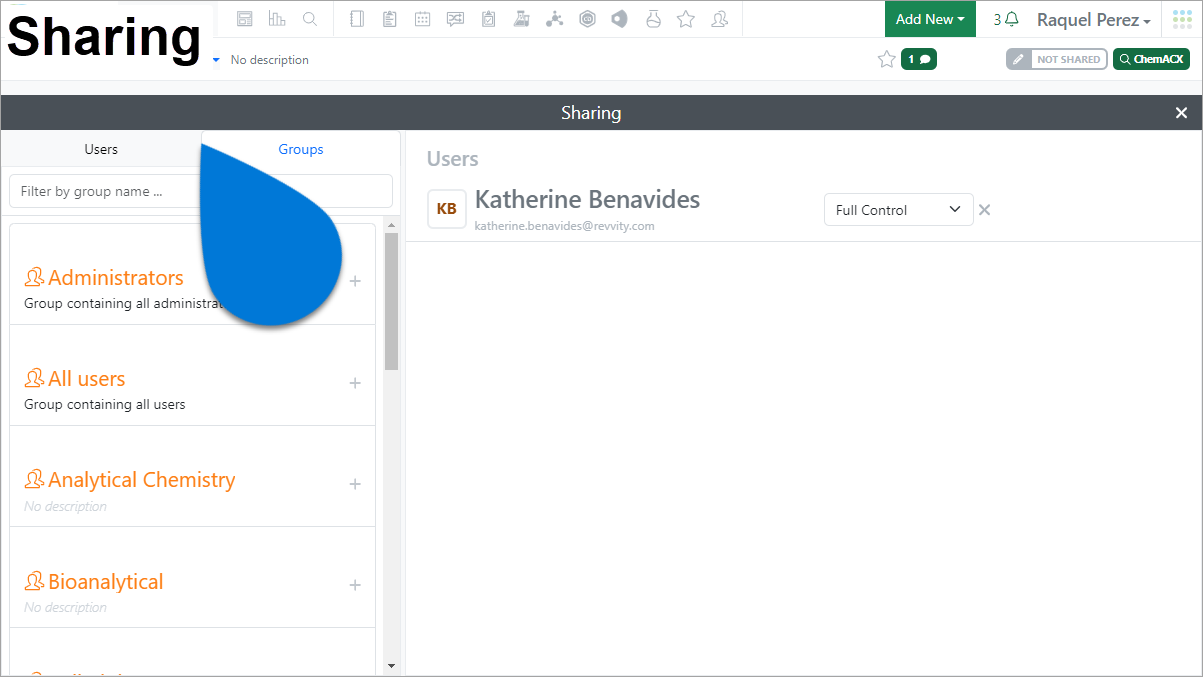Click the bar chart icon in toolbar

point(277,19)
